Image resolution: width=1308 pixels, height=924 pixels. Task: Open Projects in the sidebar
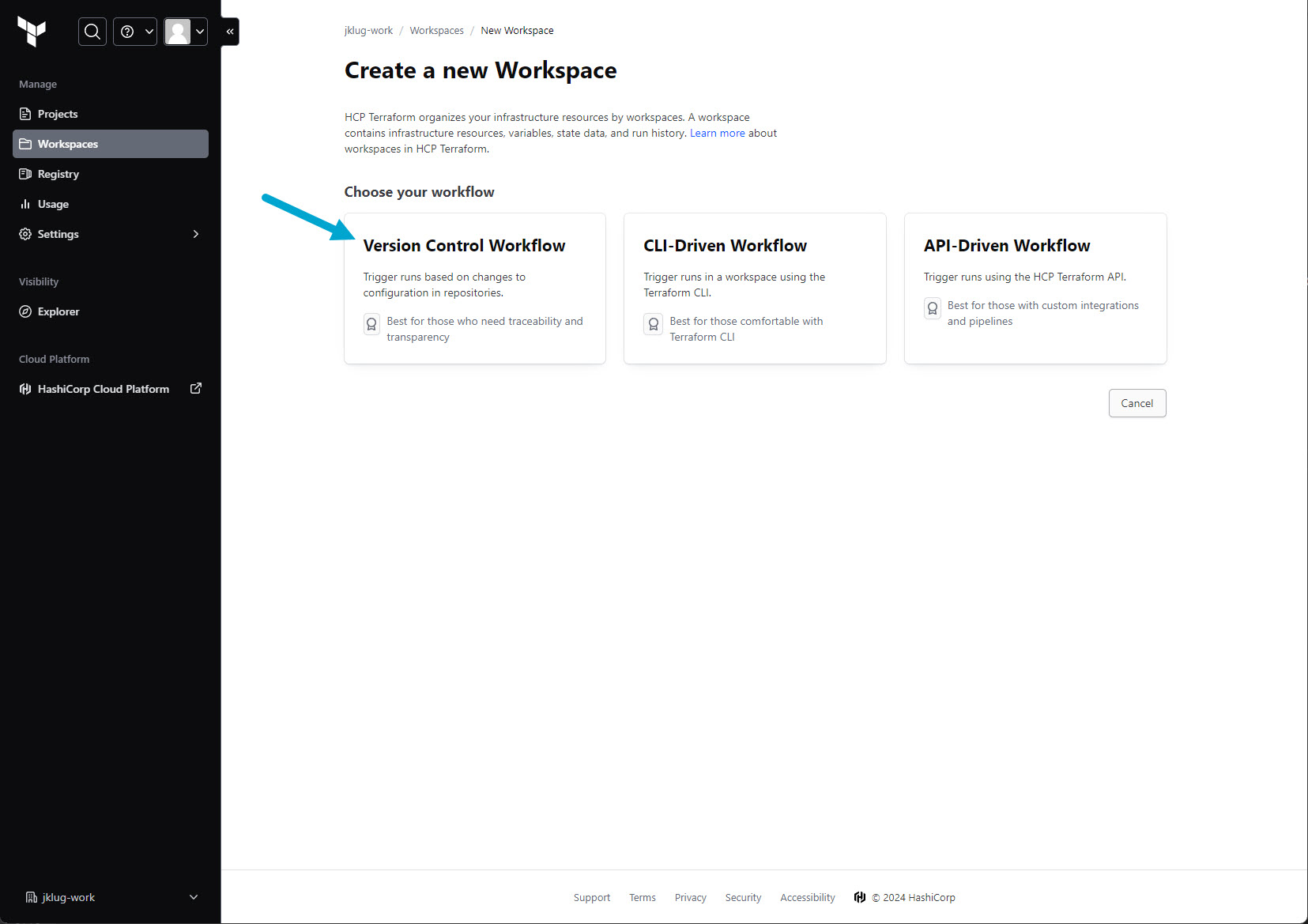coord(58,114)
